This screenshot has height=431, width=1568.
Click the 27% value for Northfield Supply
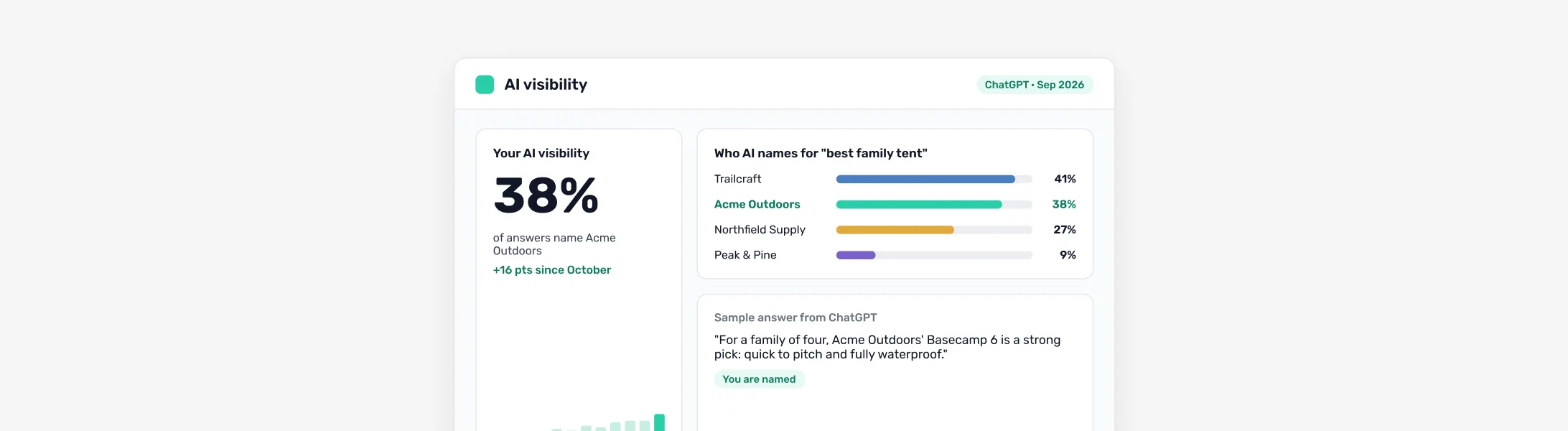(x=1065, y=230)
